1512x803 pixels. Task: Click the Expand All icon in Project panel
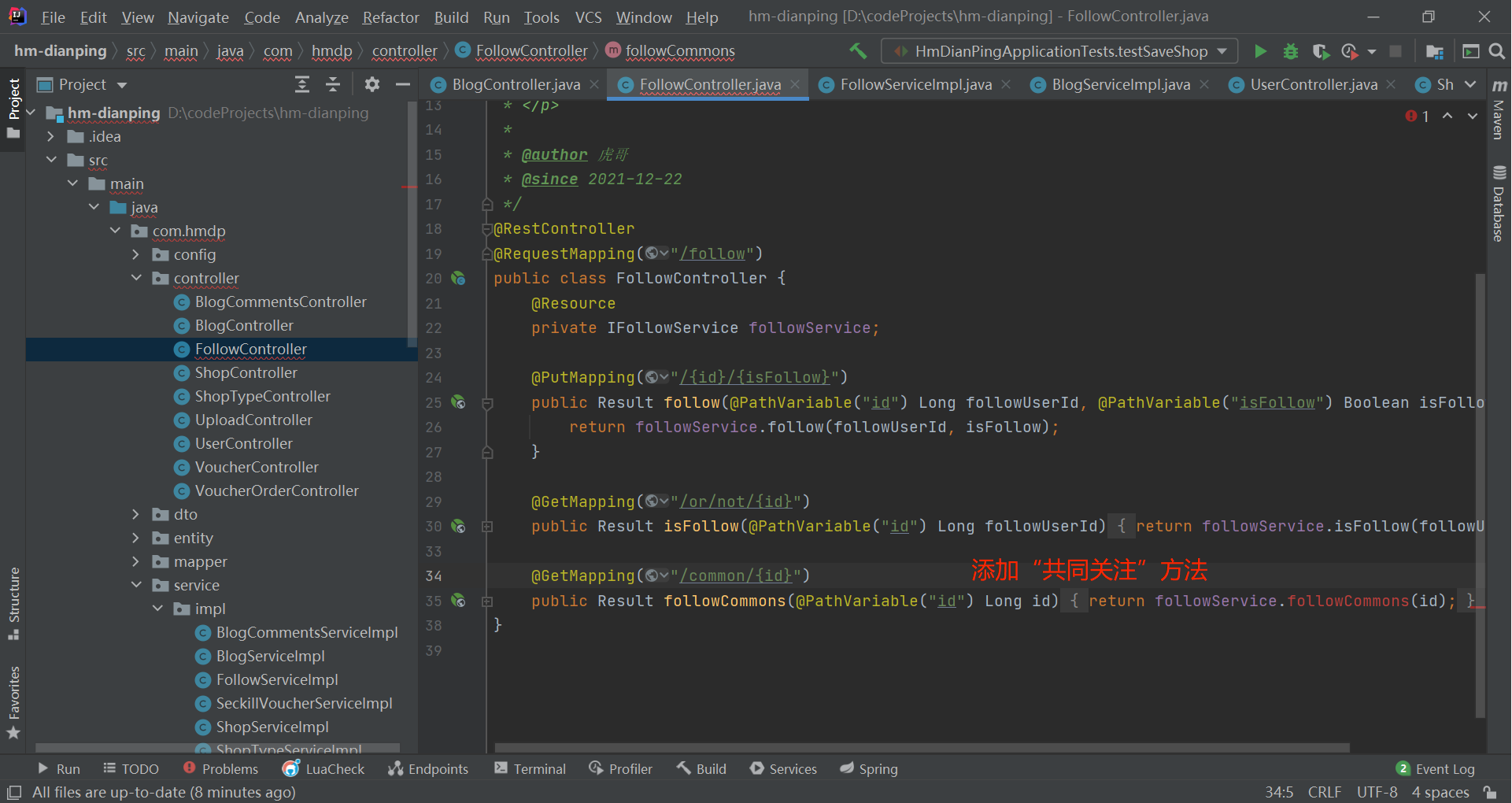[302, 84]
